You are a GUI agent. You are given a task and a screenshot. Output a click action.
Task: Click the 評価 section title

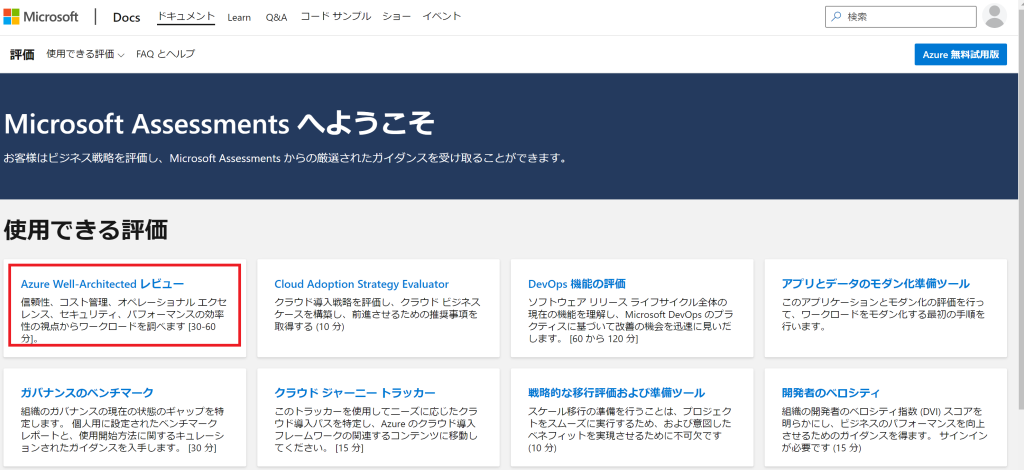coord(22,54)
